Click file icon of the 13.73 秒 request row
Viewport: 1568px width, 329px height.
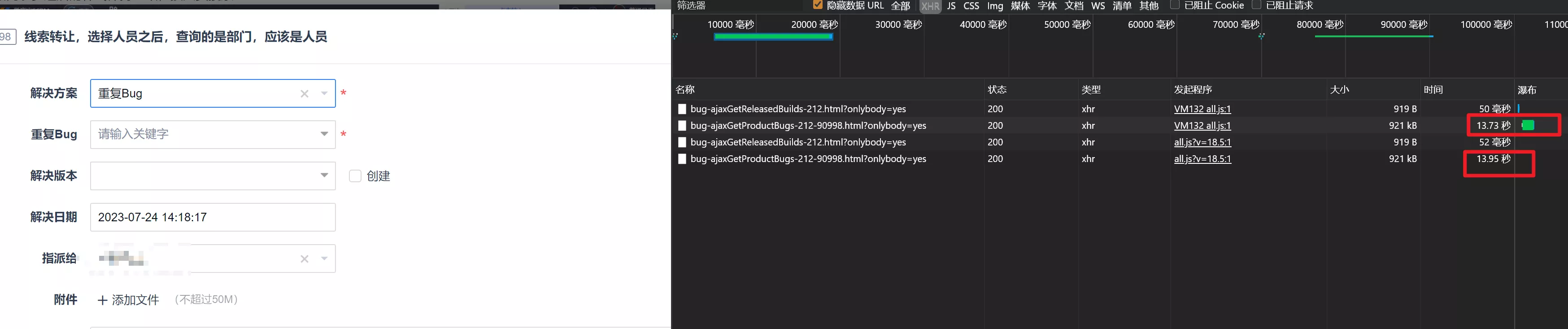(x=682, y=126)
